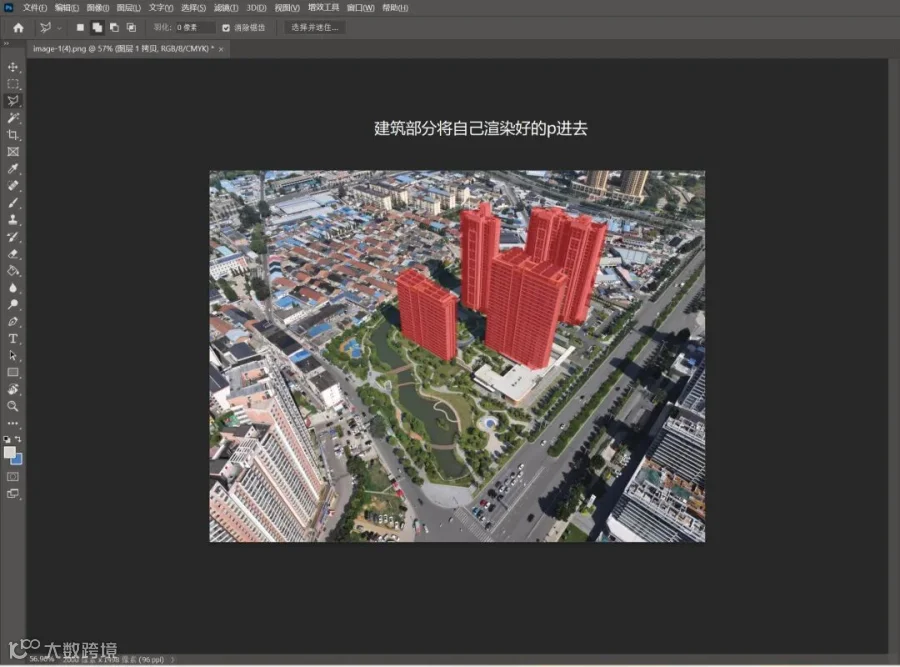
Task: Open the 窗口(W) menu
Action: tap(360, 8)
